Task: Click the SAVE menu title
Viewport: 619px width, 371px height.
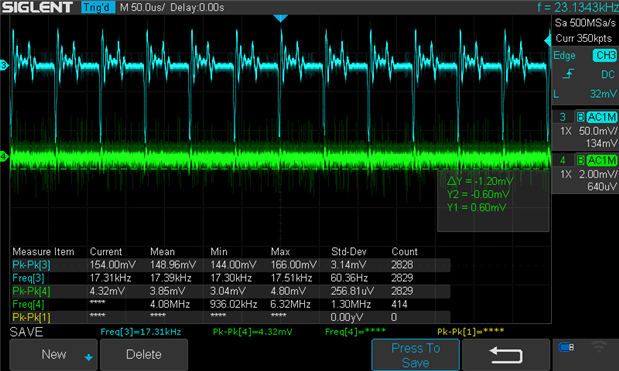Action: click(x=26, y=332)
